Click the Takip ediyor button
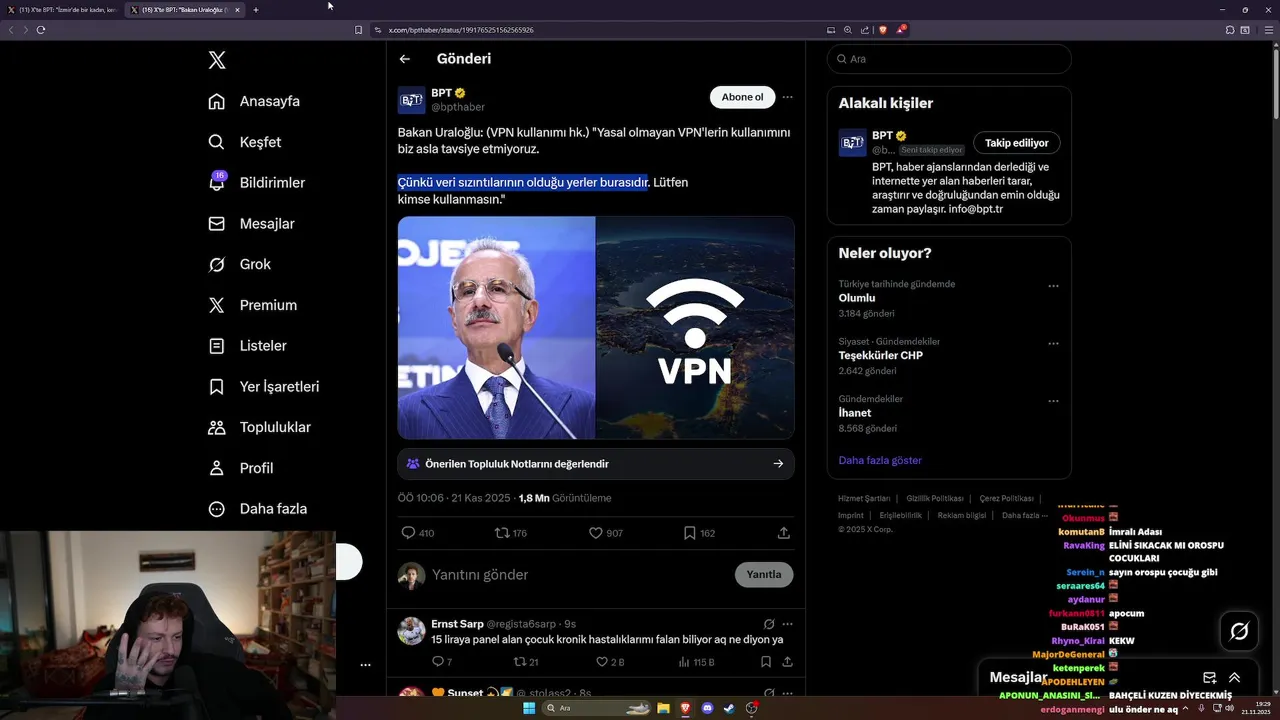Screen dimensions: 1280x720 1017,143
